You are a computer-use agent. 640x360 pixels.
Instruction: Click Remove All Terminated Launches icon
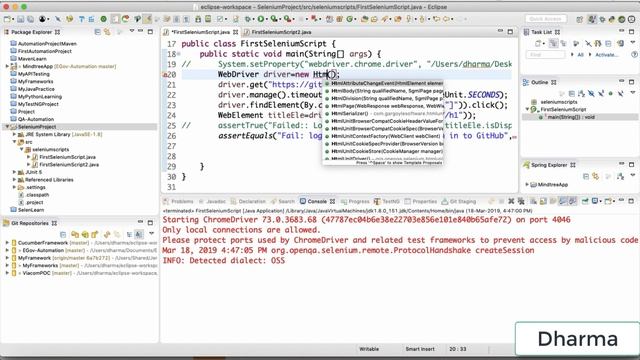521,201
